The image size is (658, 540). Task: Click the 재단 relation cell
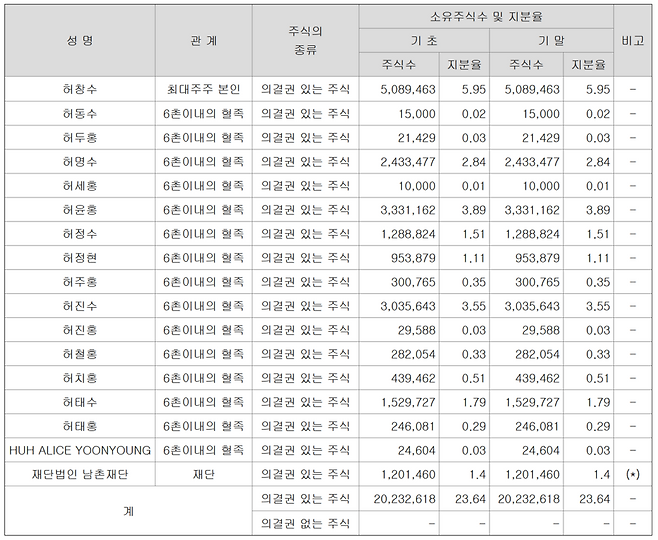point(203,473)
